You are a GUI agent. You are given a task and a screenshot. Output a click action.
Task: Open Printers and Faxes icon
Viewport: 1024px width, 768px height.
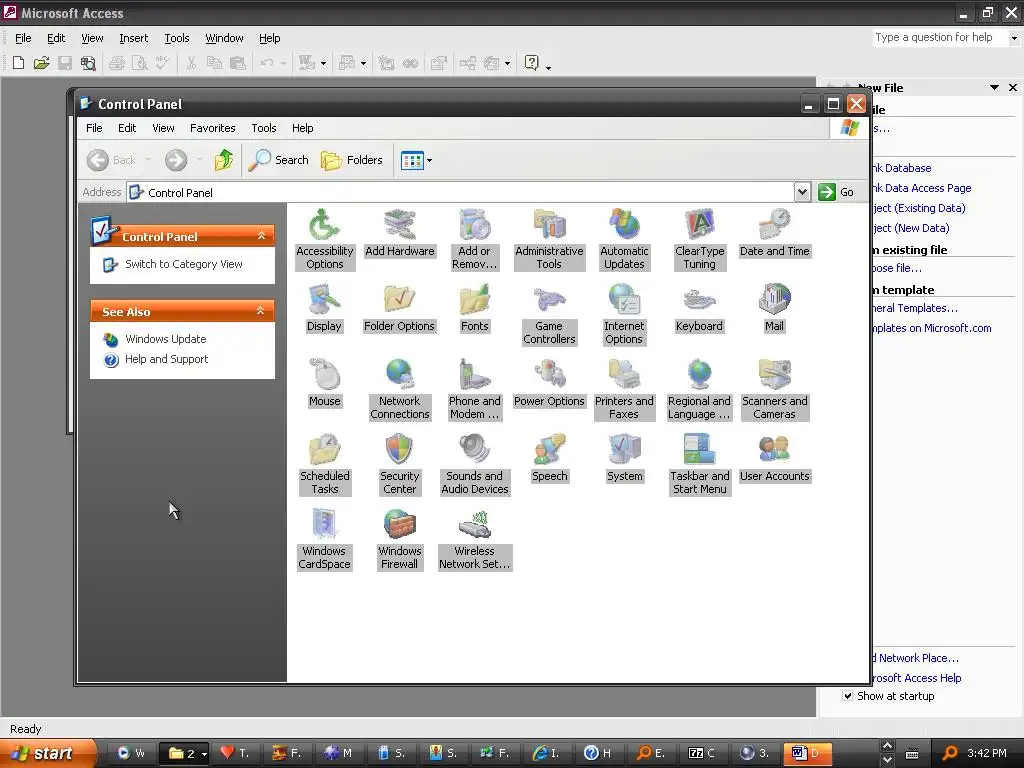coord(624,389)
